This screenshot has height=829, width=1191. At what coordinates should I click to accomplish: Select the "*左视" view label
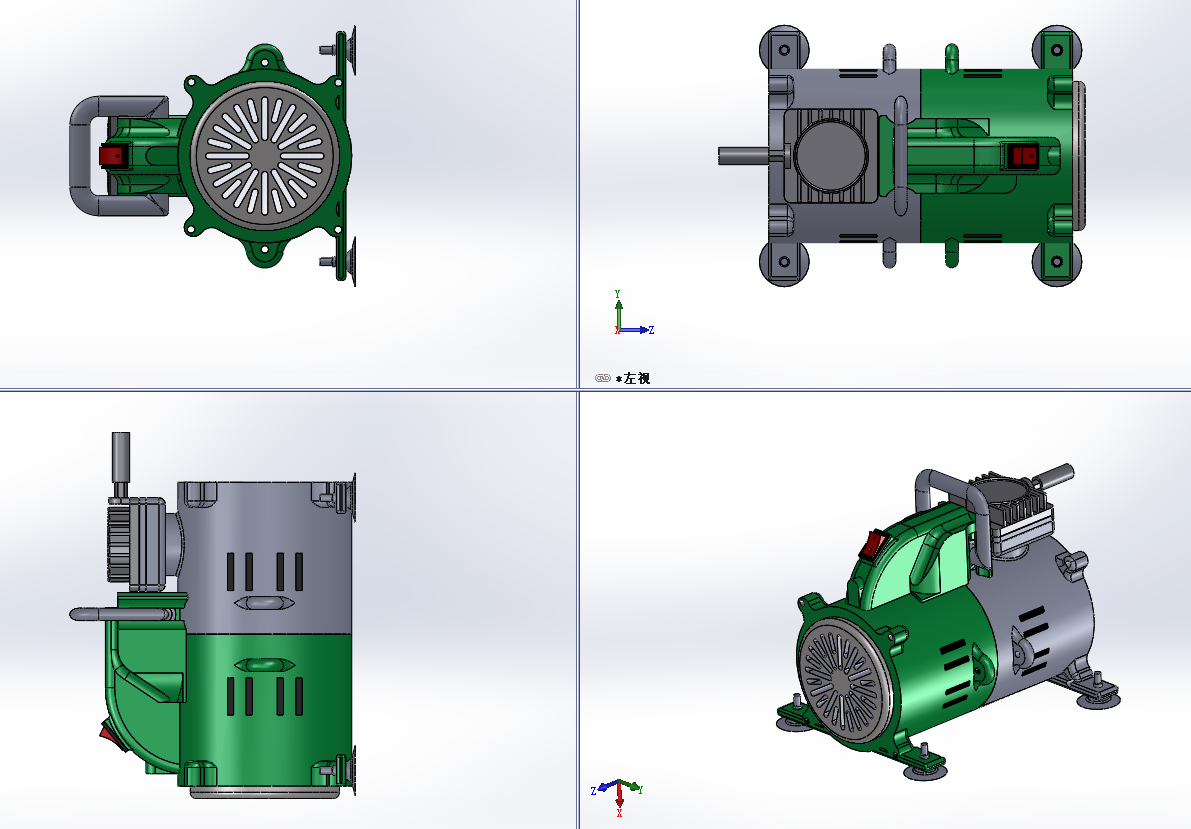pos(633,378)
